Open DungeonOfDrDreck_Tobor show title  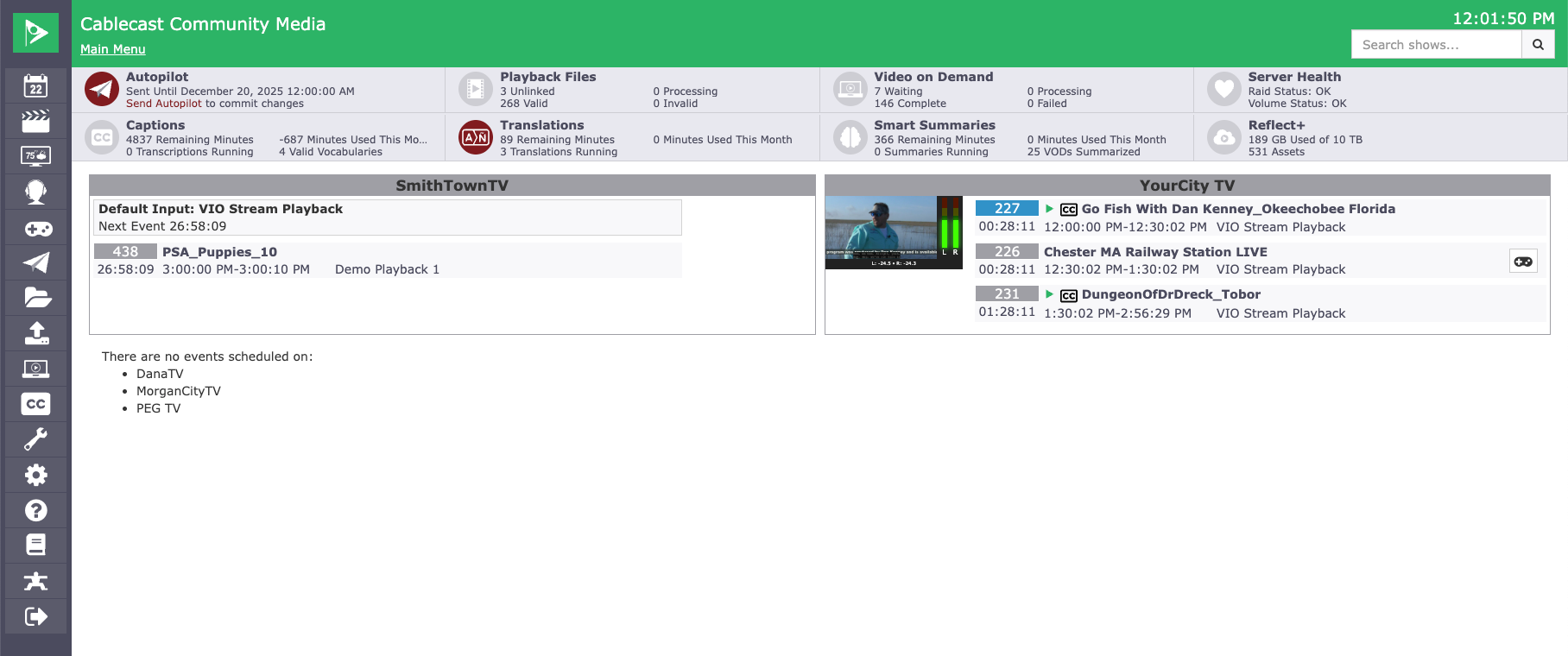pyautogui.click(x=1171, y=294)
